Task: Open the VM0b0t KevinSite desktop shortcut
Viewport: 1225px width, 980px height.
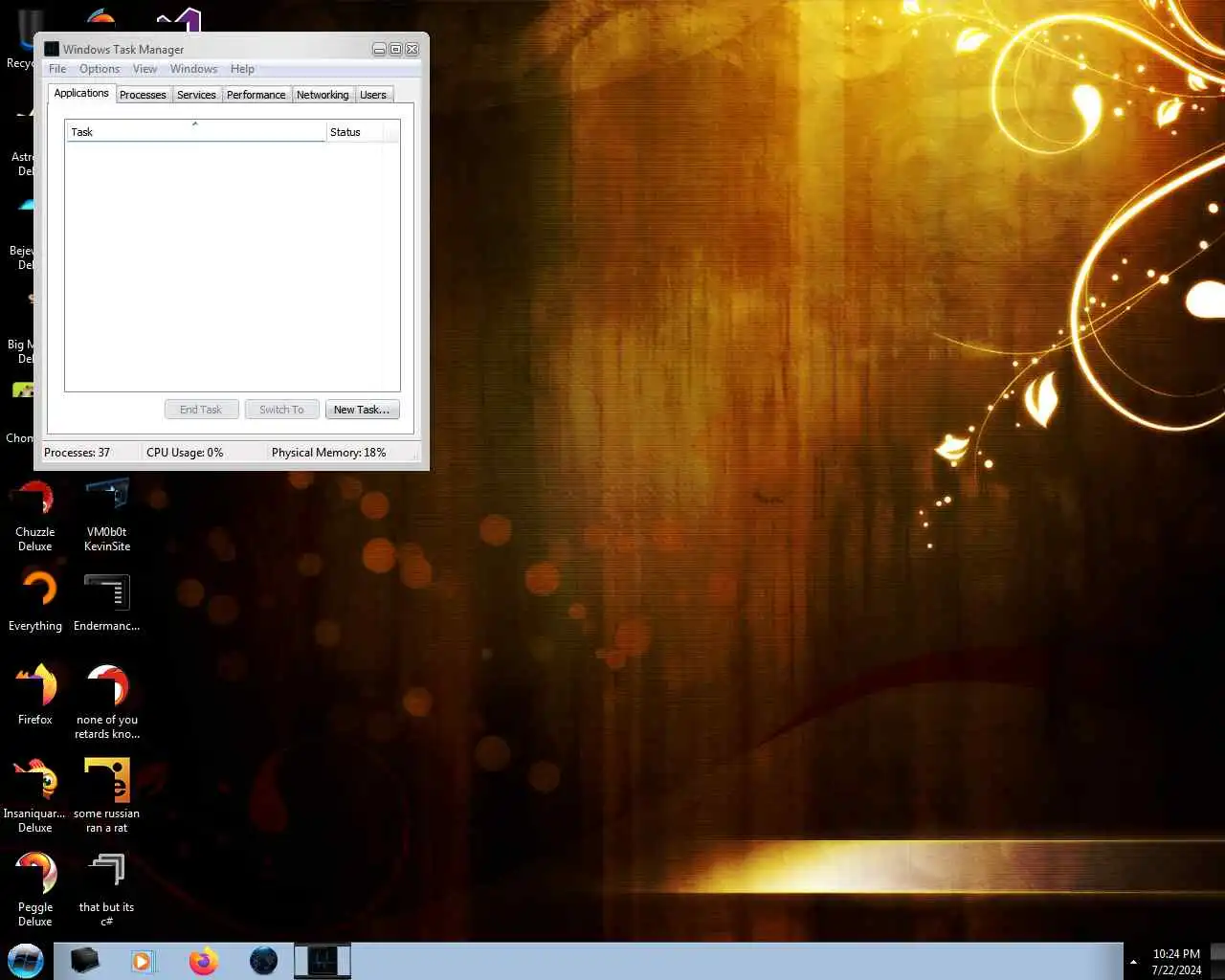Action: pos(107,517)
